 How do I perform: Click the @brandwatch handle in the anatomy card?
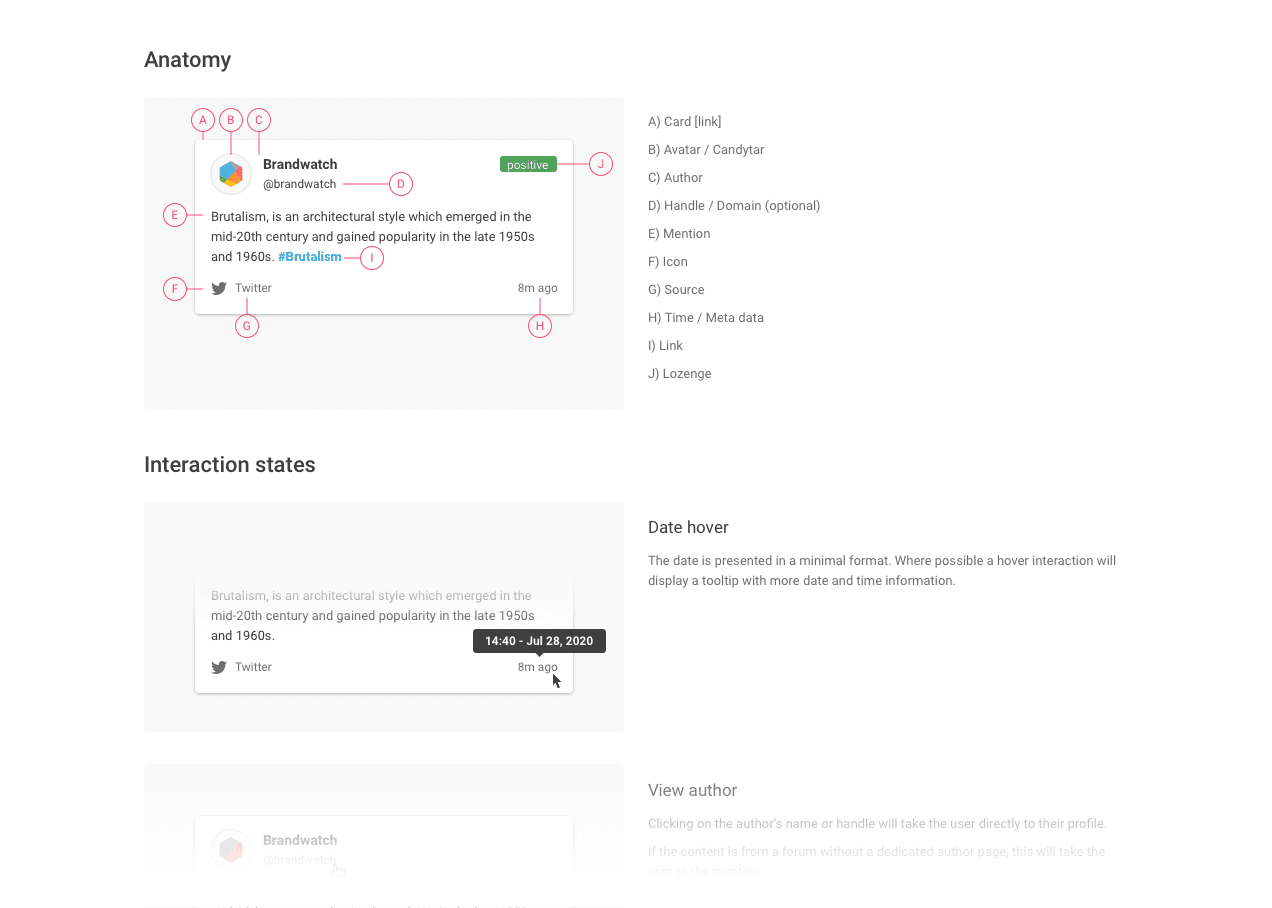[x=300, y=184]
